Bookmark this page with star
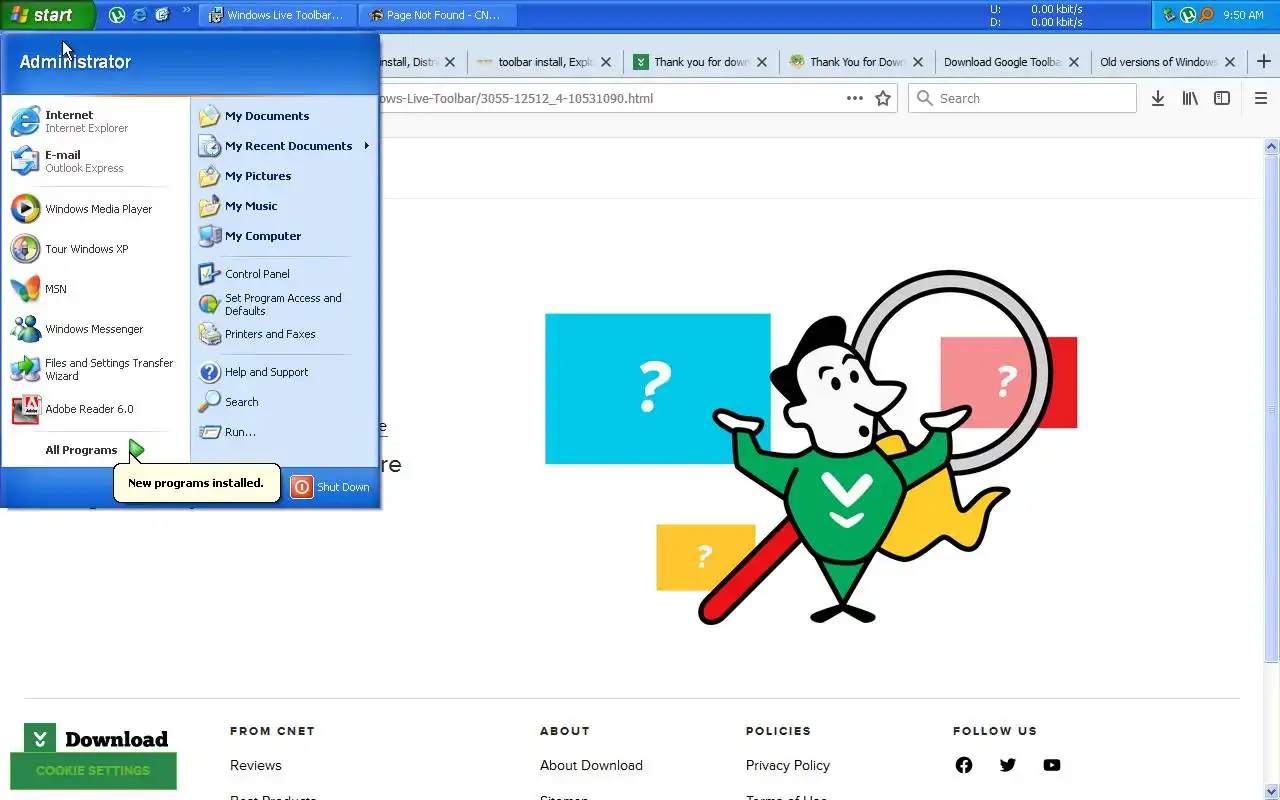This screenshot has width=1280, height=800. [883, 98]
